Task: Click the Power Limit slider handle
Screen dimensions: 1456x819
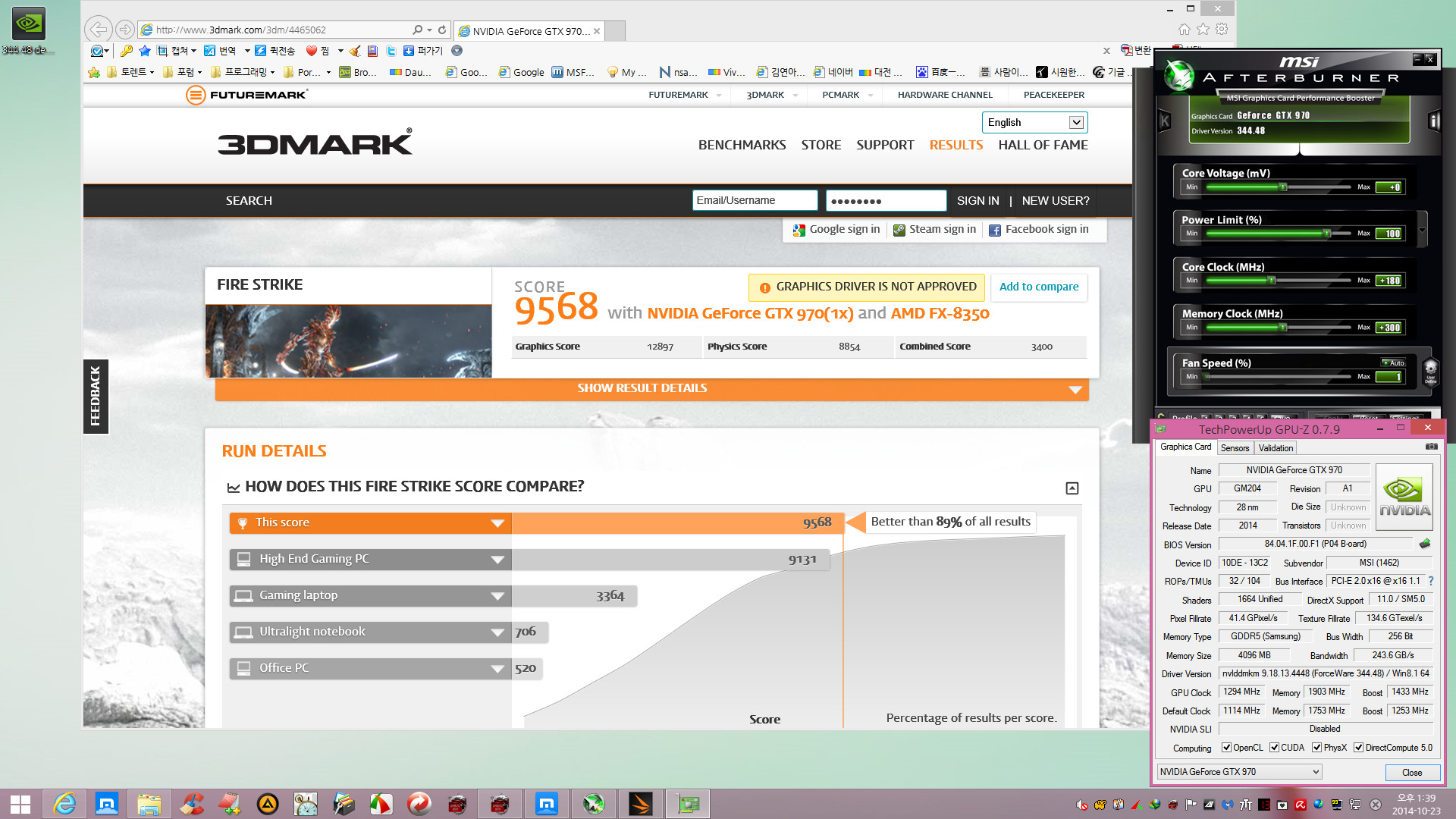Action: (x=1326, y=234)
